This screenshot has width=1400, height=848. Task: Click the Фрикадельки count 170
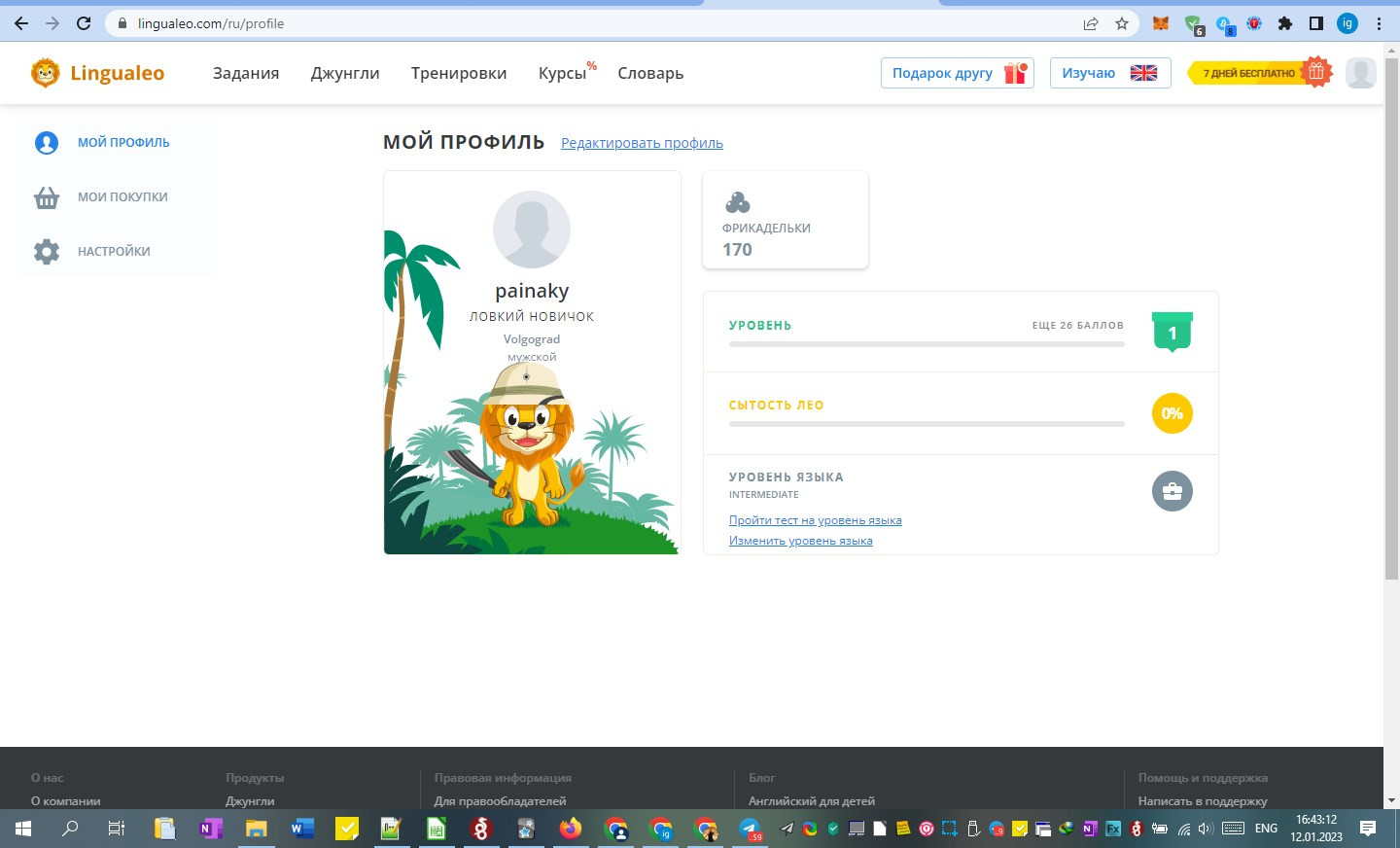coord(737,250)
